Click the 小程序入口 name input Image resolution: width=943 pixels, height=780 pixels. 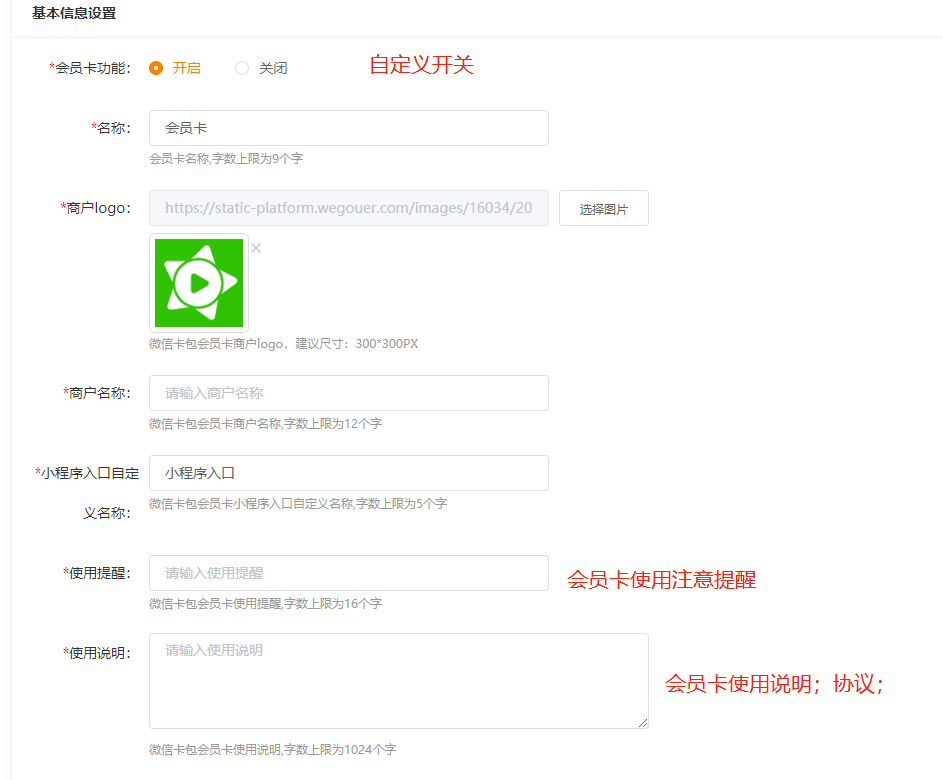coord(349,473)
